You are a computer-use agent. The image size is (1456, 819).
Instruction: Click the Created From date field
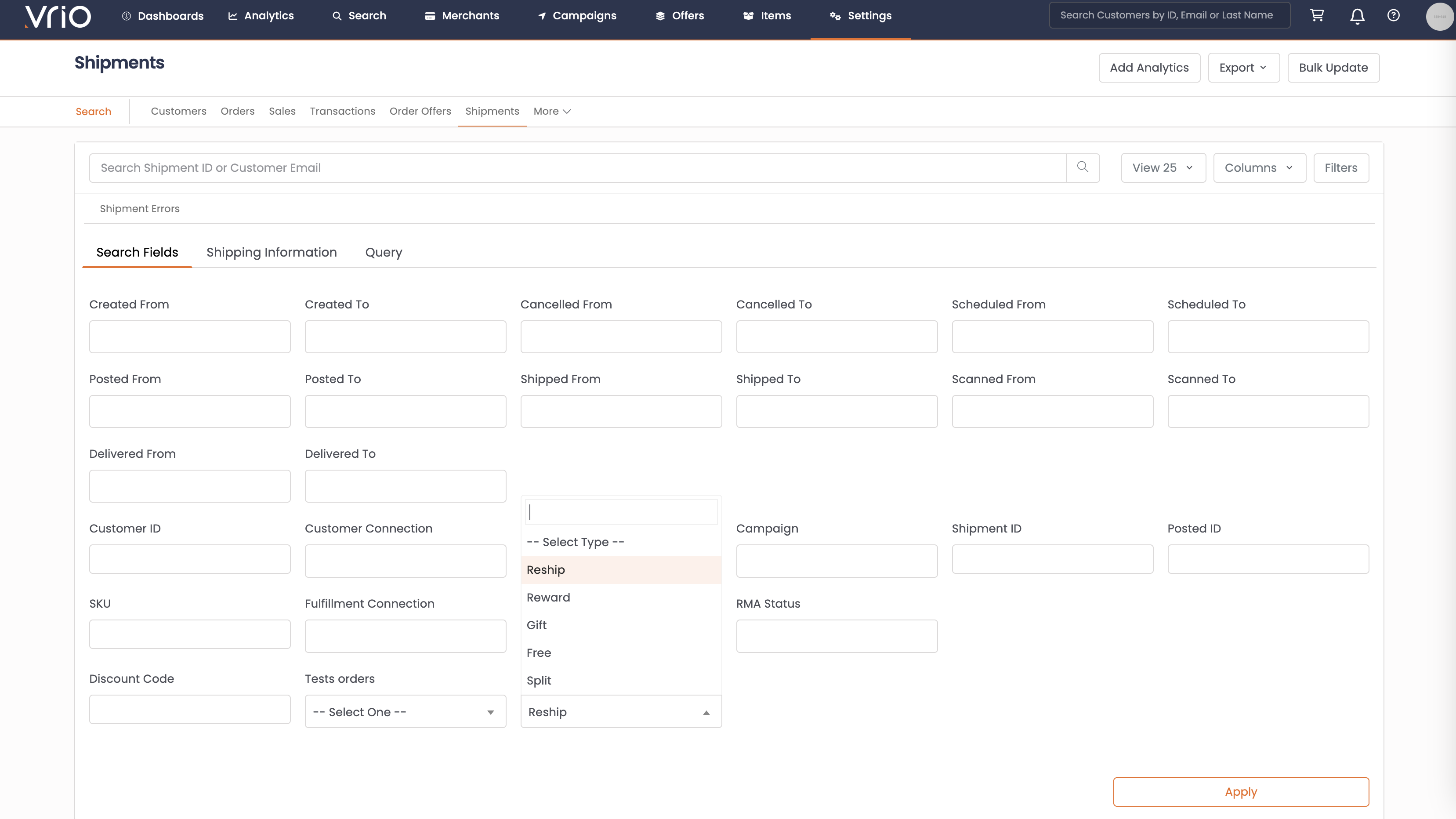pyautogui.click(x=189, y=337)
